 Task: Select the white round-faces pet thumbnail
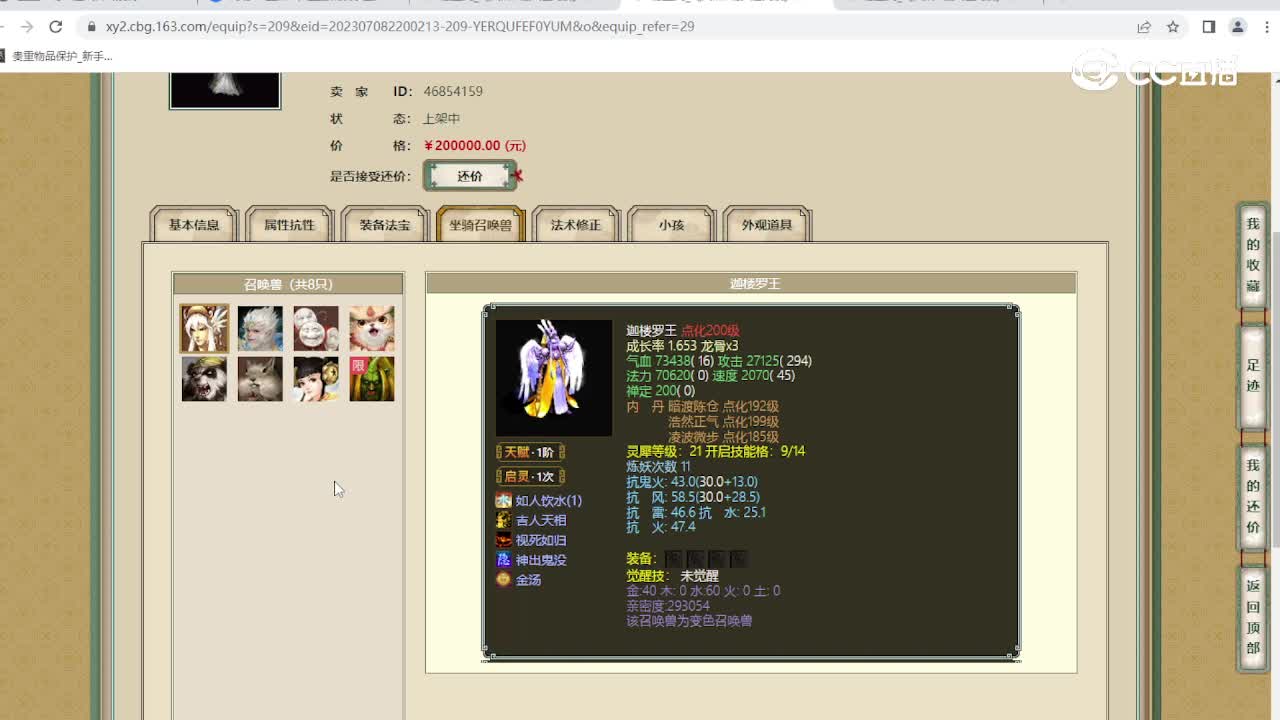pos(316,329)
